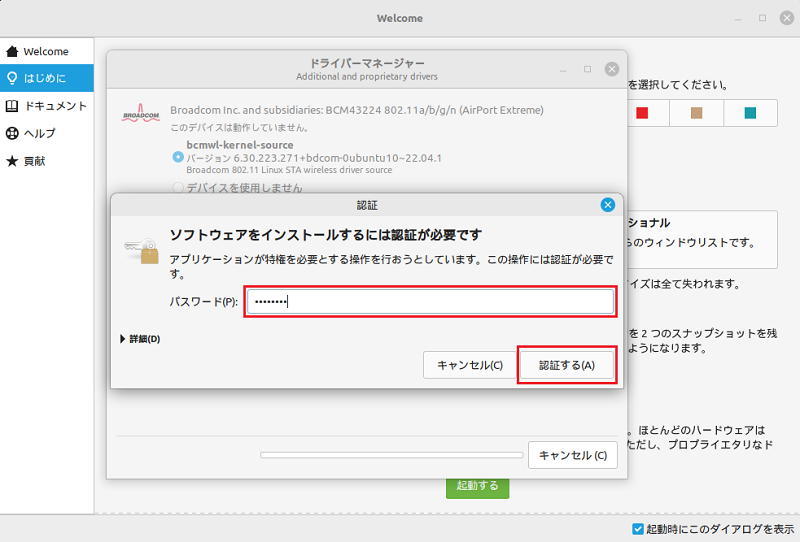800x542 pixels.
Task: Click the このデバイスは動作していません status text
Action: pos(239,127)
